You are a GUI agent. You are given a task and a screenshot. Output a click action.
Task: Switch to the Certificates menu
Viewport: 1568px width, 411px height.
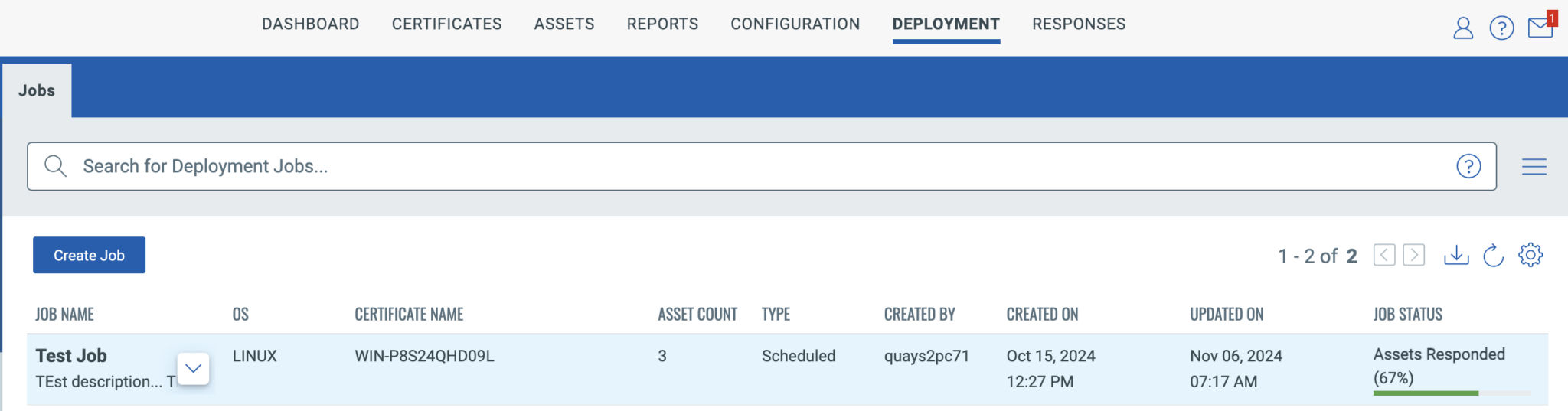click(447, 24)
